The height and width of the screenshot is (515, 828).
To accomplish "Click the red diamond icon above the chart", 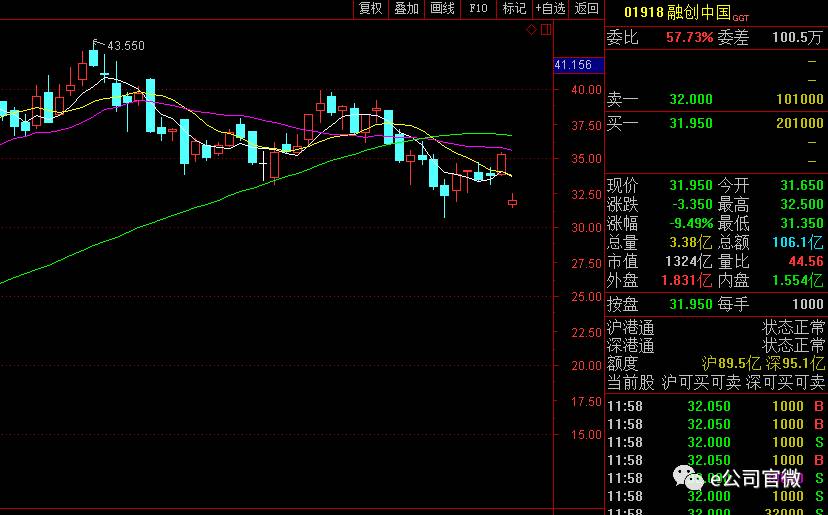I will pyautogui.click(x=531, y=30).
